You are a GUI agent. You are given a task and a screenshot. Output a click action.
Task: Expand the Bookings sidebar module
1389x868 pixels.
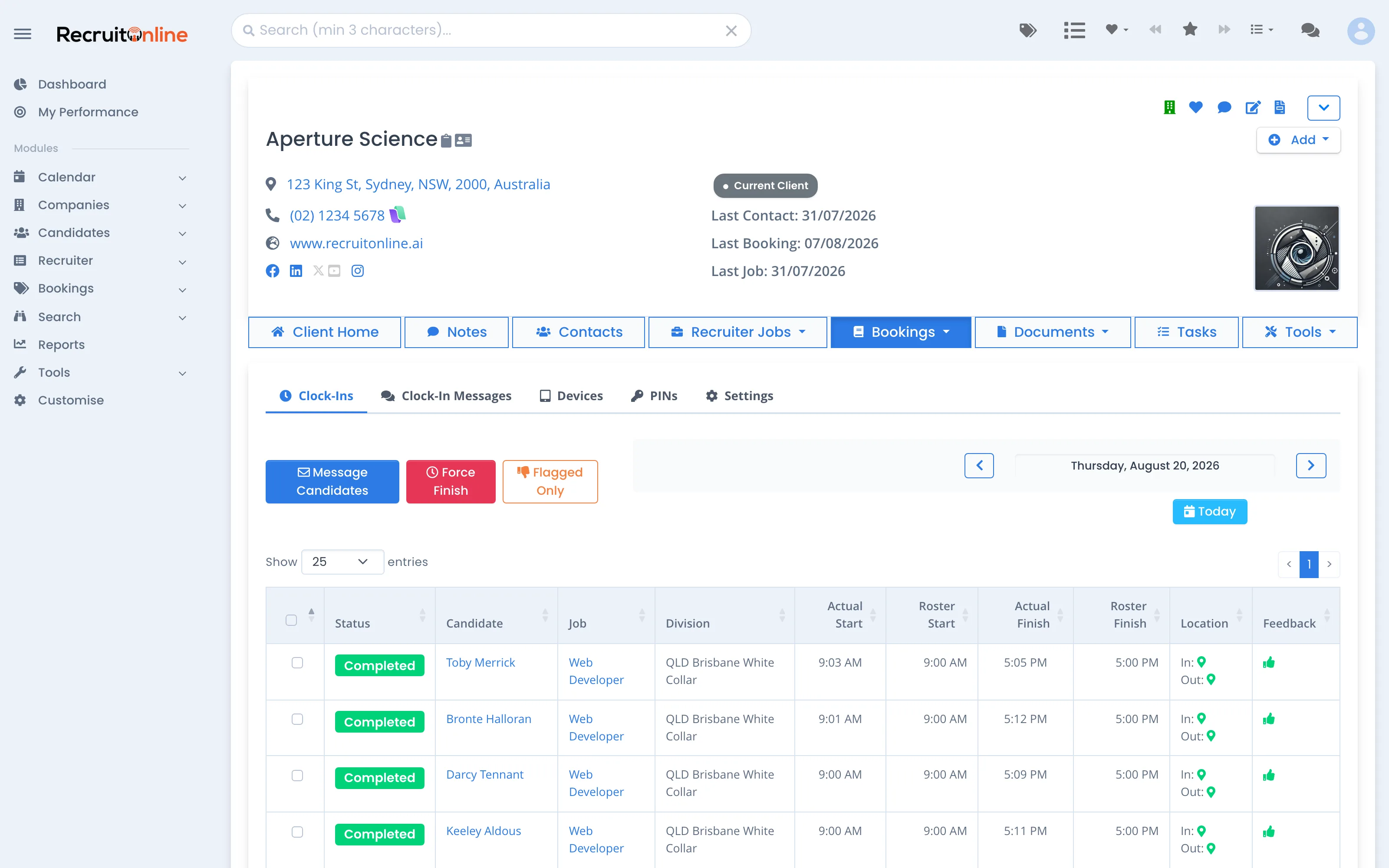pos(101,288)
